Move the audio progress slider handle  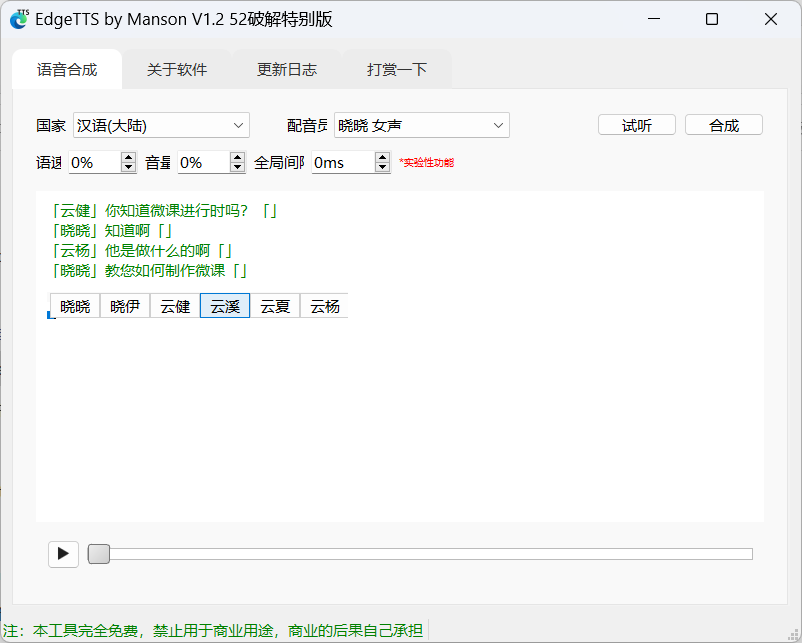[99, 554]
